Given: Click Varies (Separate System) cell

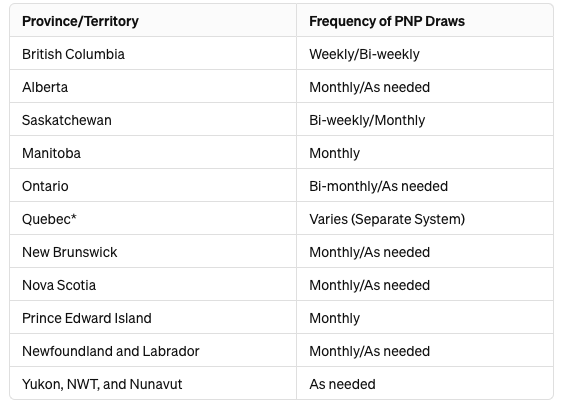Looking at the screenshot, I should (x=387, y=219).
